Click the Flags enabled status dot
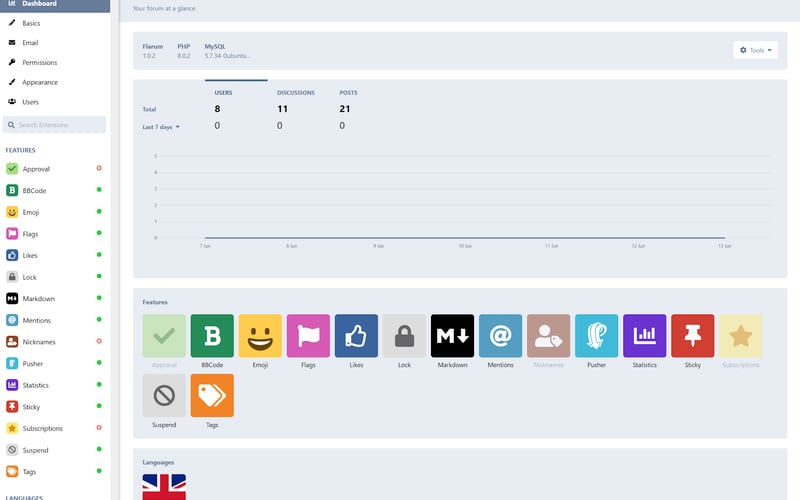 (x=99, y=233)
